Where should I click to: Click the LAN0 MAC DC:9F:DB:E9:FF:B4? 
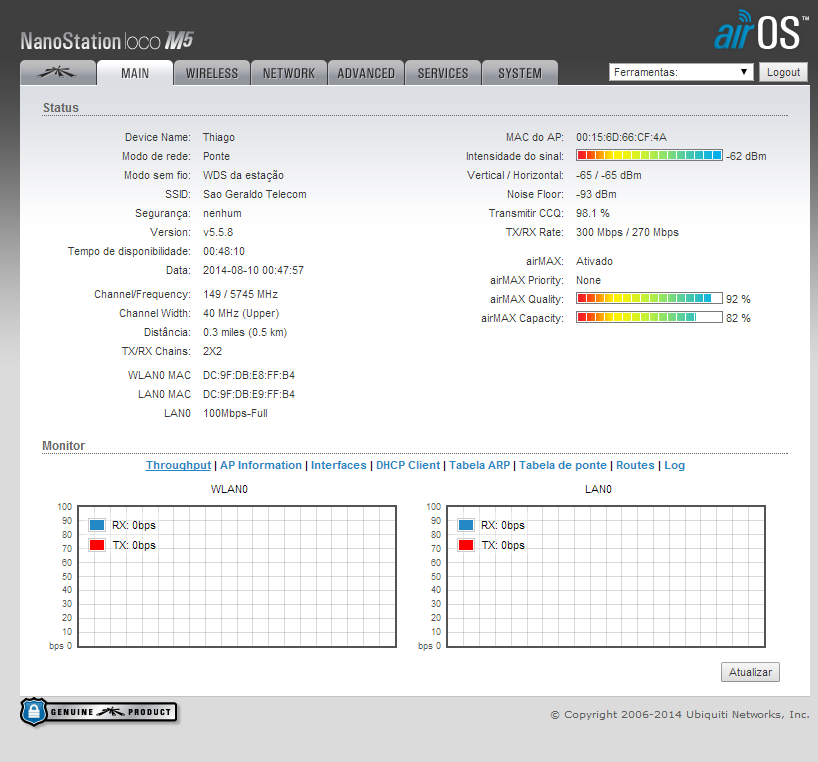click(249, 394)
